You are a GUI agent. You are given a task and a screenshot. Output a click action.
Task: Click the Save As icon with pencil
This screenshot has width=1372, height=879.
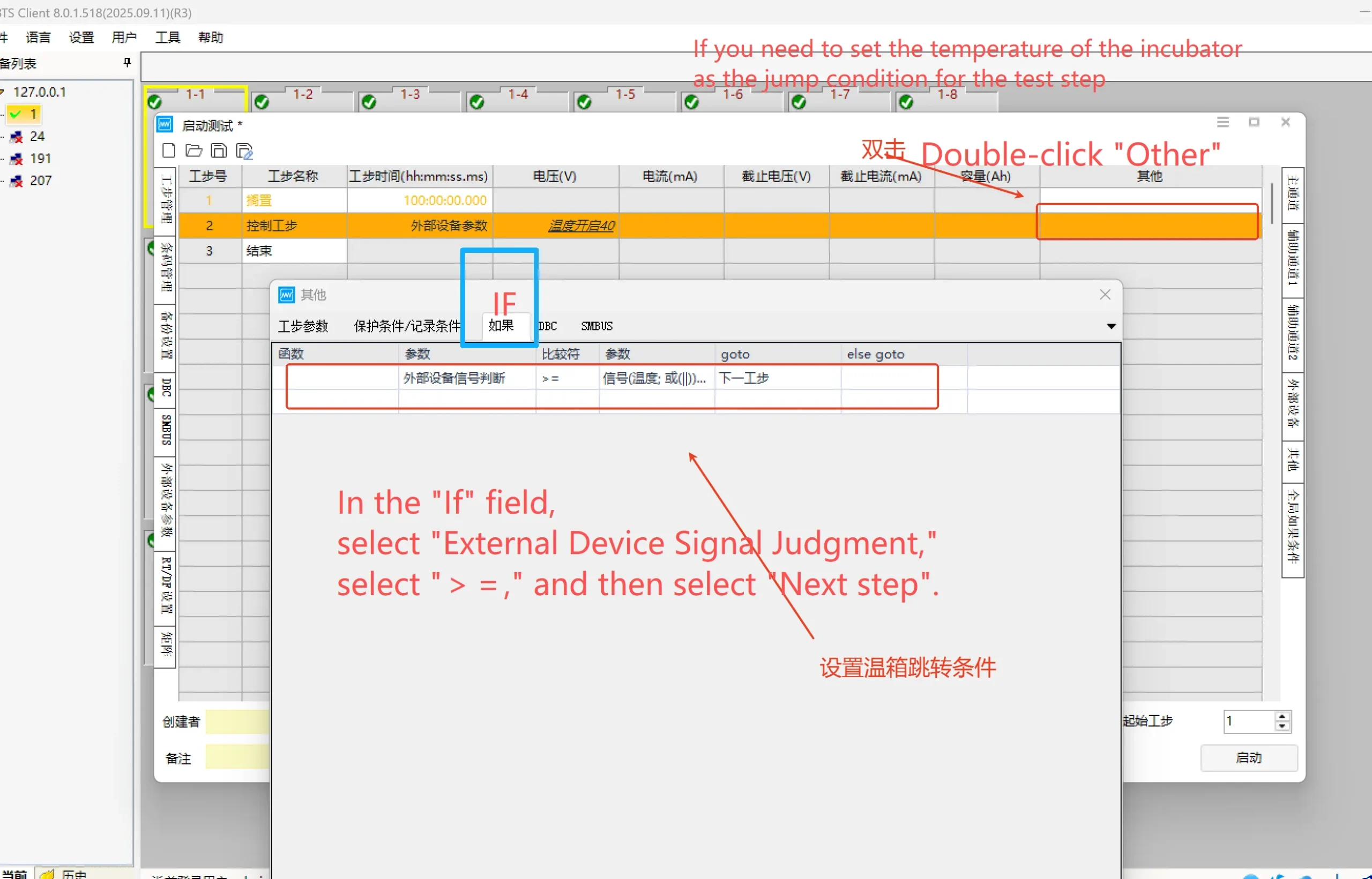tap(244, 151)
